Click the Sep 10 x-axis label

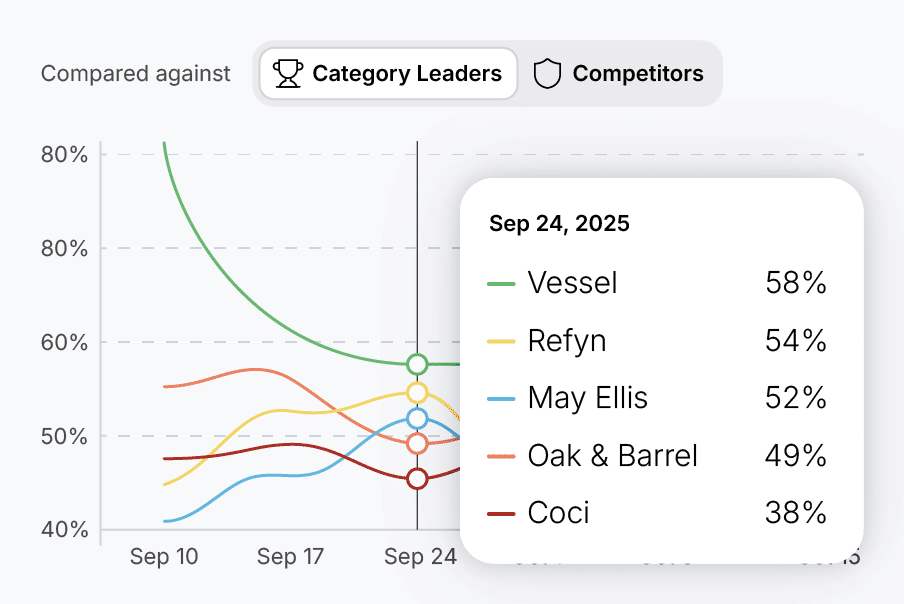pyautogui.click(x=164, y=557)
